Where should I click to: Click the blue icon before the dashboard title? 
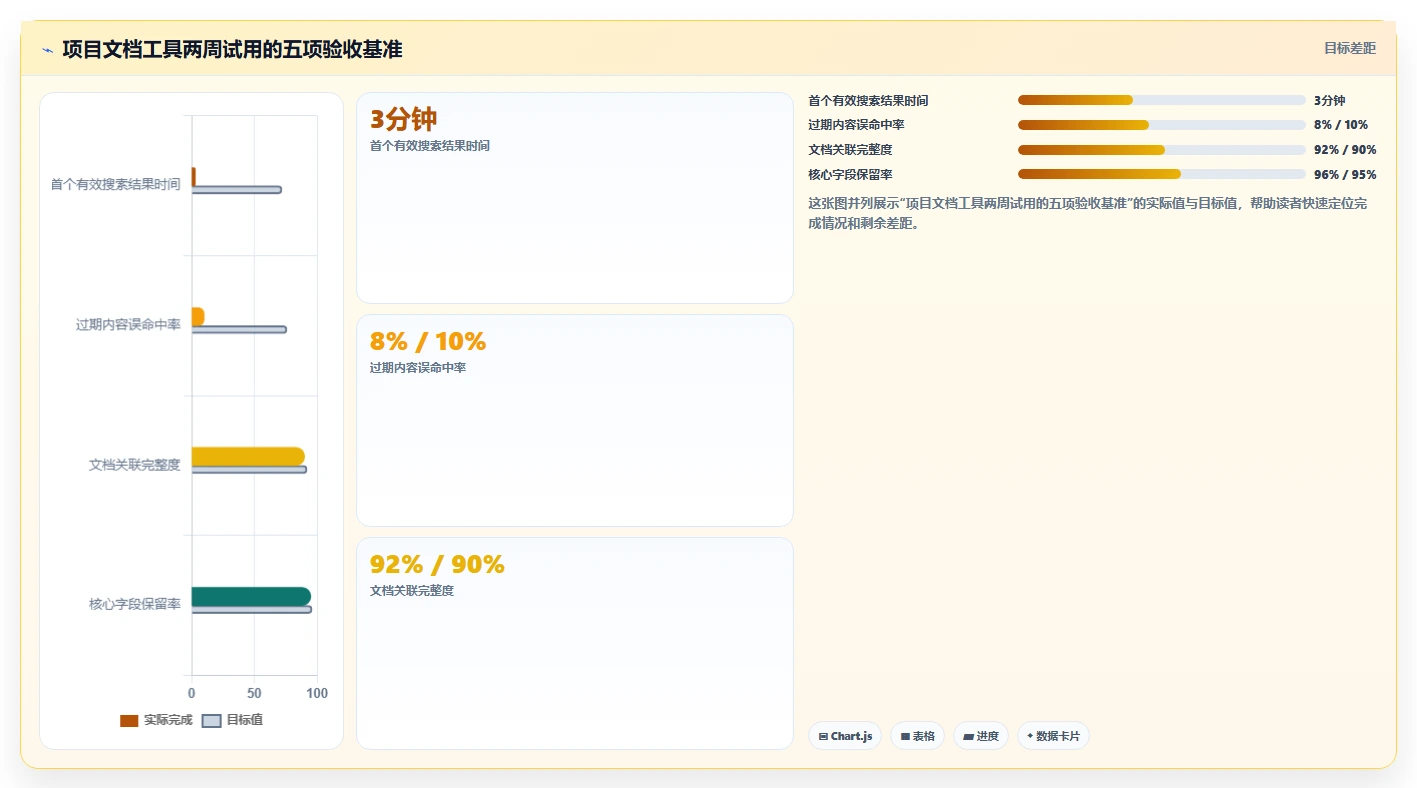coord(47,50)
